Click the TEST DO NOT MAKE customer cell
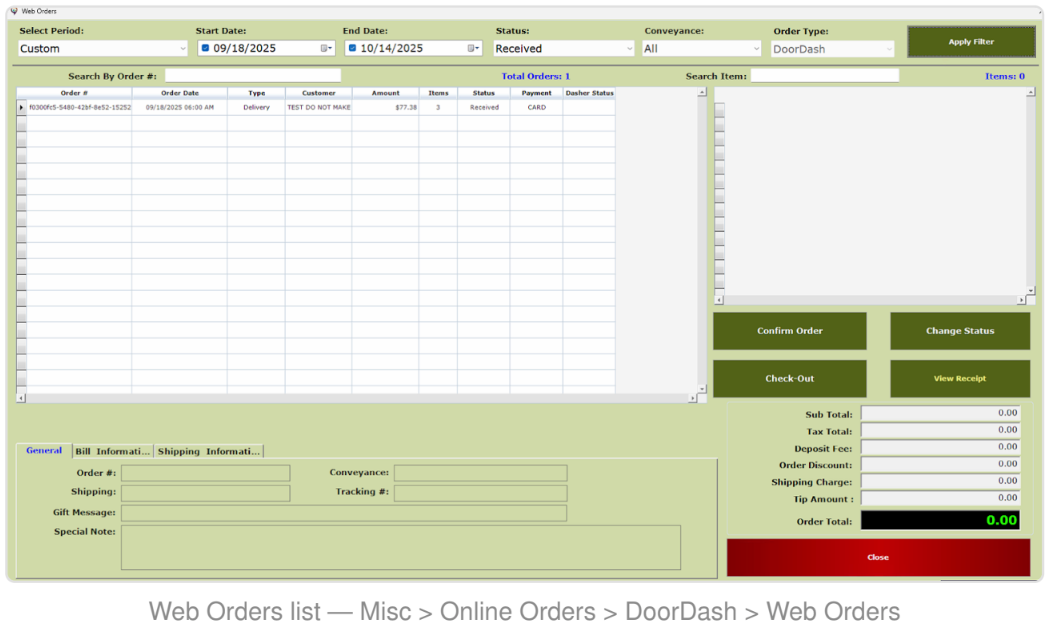1050x629 pixels. [319, 107]
